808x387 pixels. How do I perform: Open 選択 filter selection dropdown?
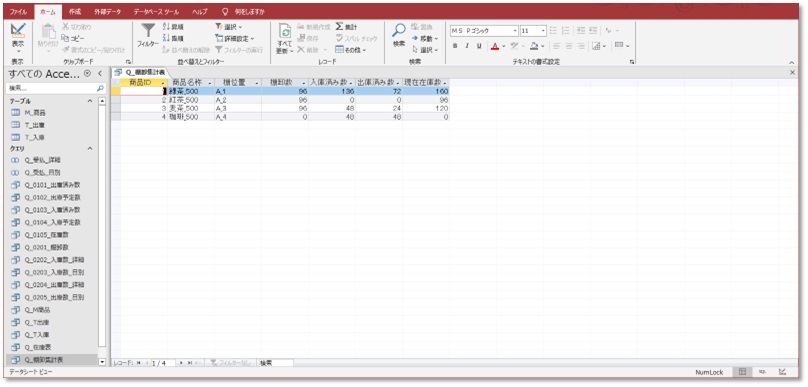click(229, 27)
